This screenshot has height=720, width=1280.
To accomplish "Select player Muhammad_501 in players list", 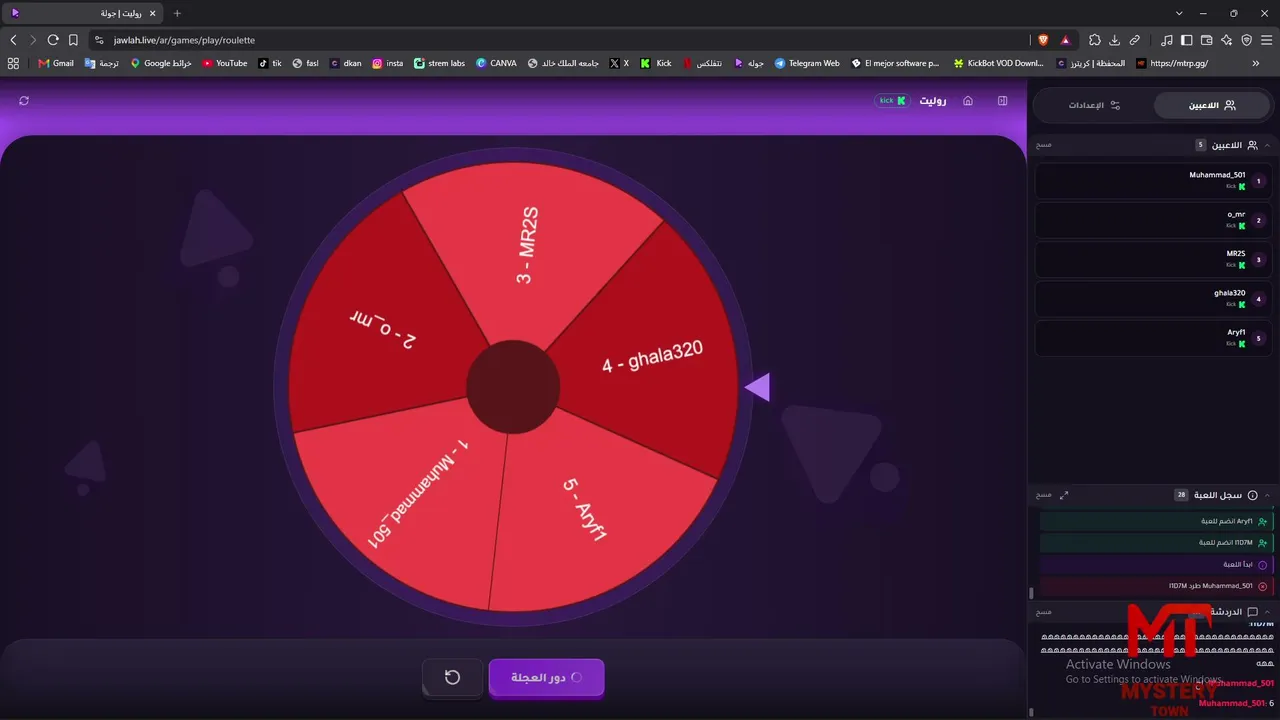I will coord(1153,181).
